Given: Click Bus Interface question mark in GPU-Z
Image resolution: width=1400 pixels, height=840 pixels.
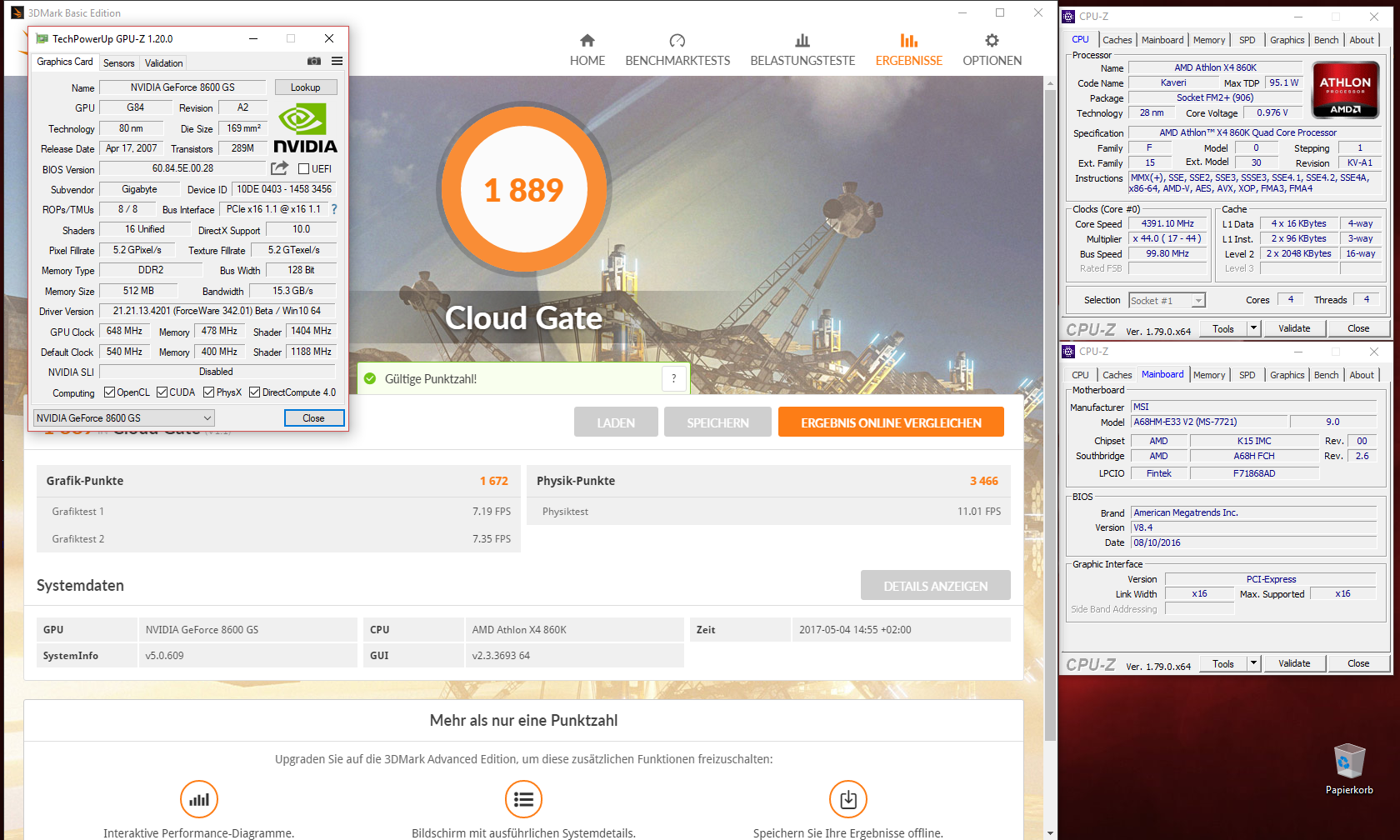Looking at the screenshot, I should pyautogui.click(x=334, y=209).
